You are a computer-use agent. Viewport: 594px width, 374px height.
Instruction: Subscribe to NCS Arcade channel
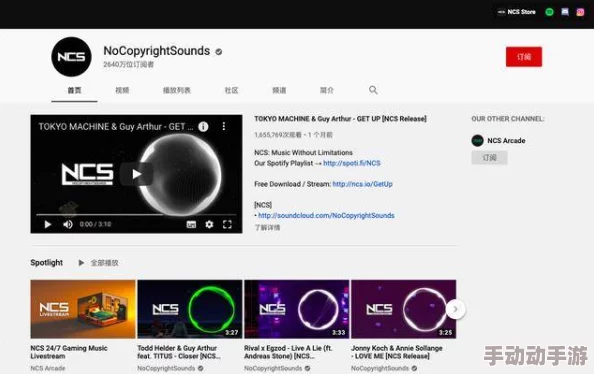click(489, 158)
